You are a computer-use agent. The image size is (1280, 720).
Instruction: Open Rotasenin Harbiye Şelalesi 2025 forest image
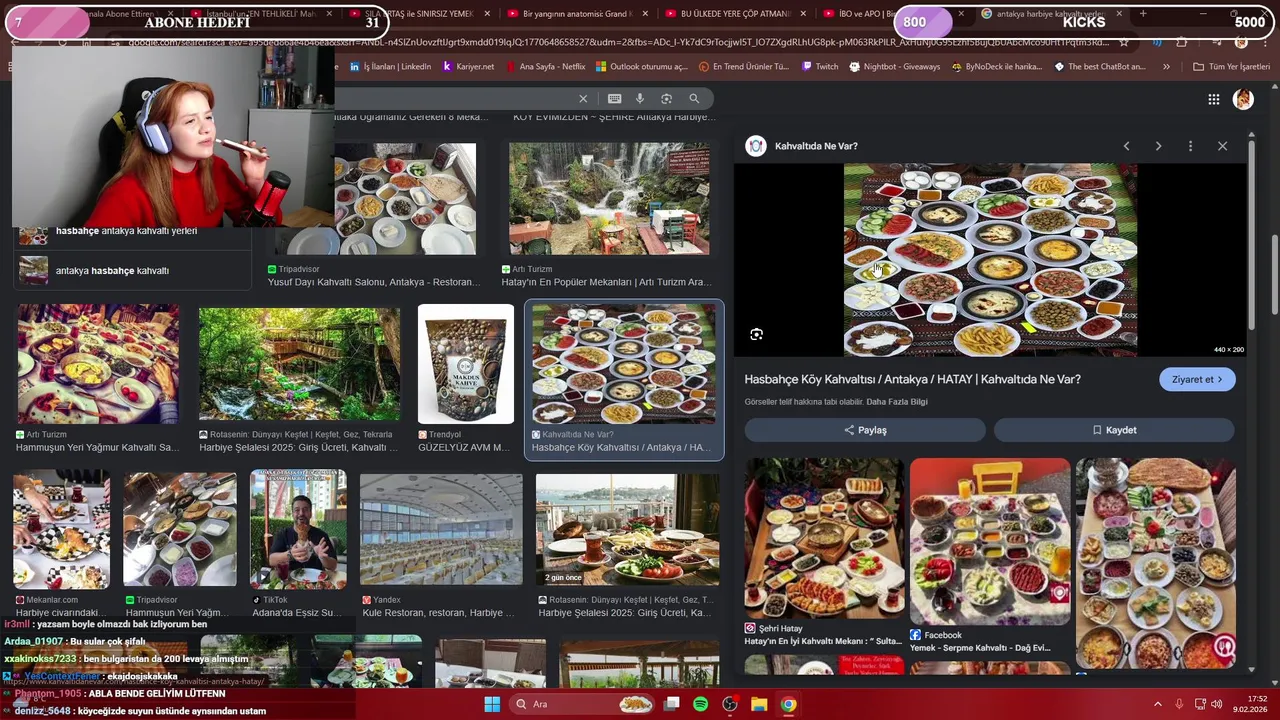[x=299, y=364]
